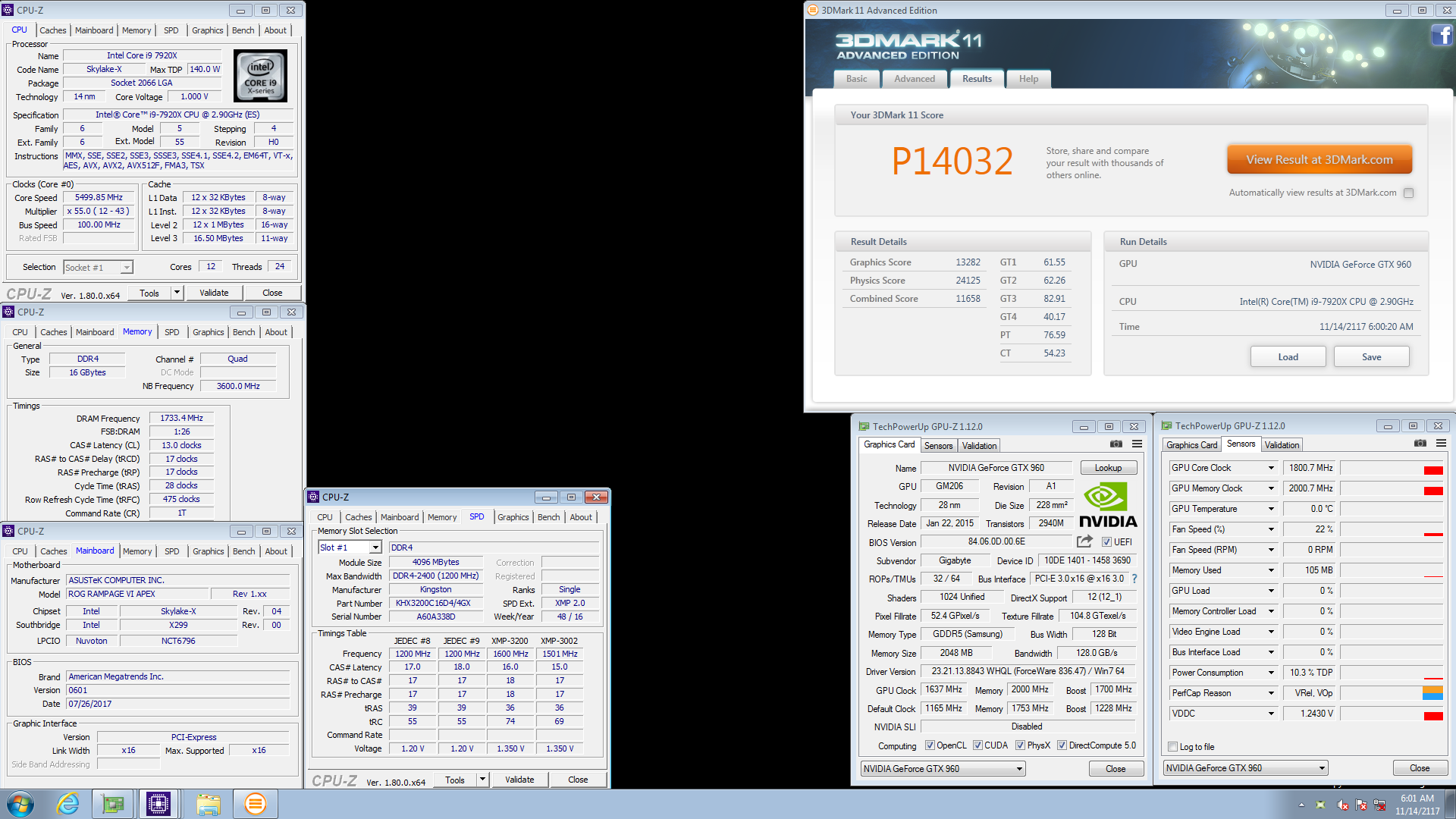Open Help tab in 3DMark
The image size is (1456, 819).
pyautogui.click(x=1029, y=79)
